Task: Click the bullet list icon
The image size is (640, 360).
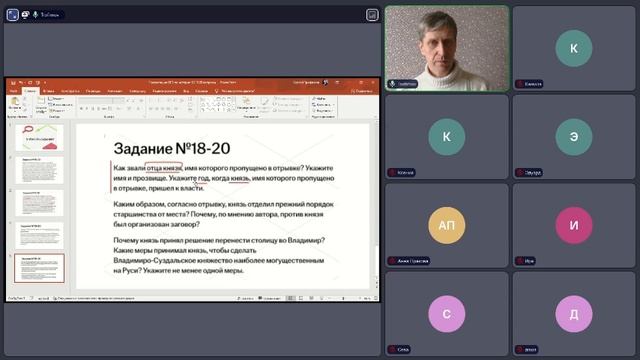Action: click(x=151, y=100)
